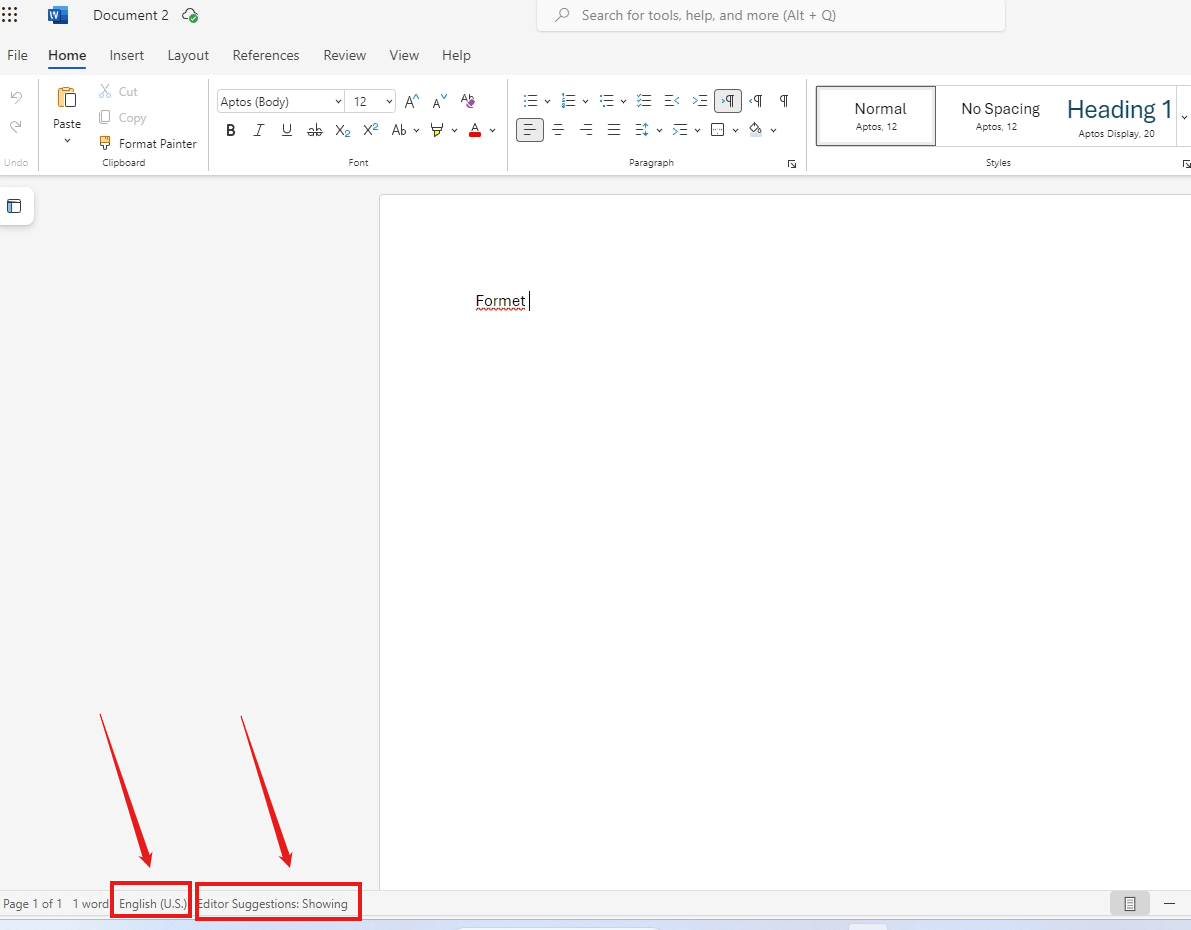Apply italic formatting
Viewport: 1191px width, 930px height.
pos(259,130)
